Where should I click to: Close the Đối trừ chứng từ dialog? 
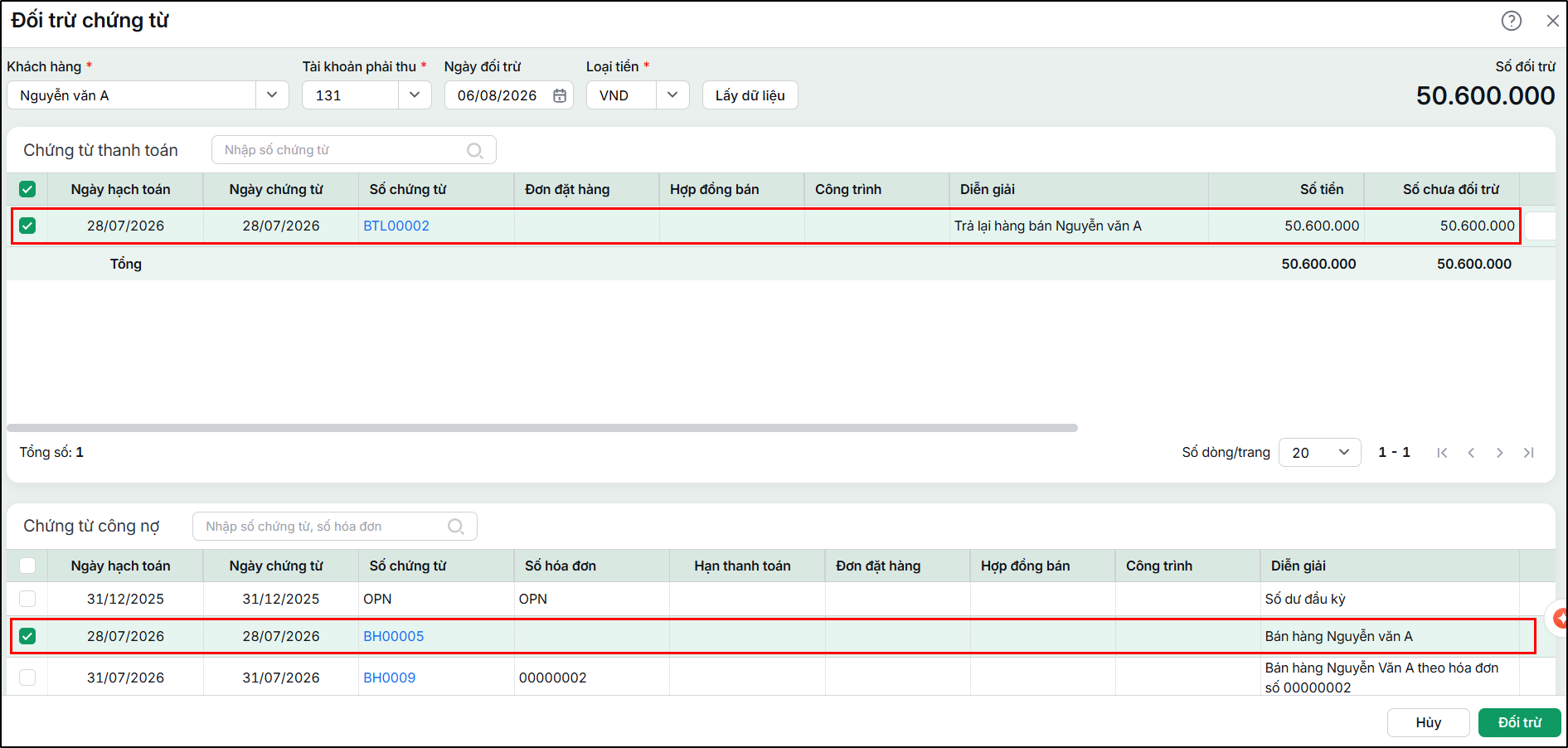pyautogui.click(x=1552, y=21)
